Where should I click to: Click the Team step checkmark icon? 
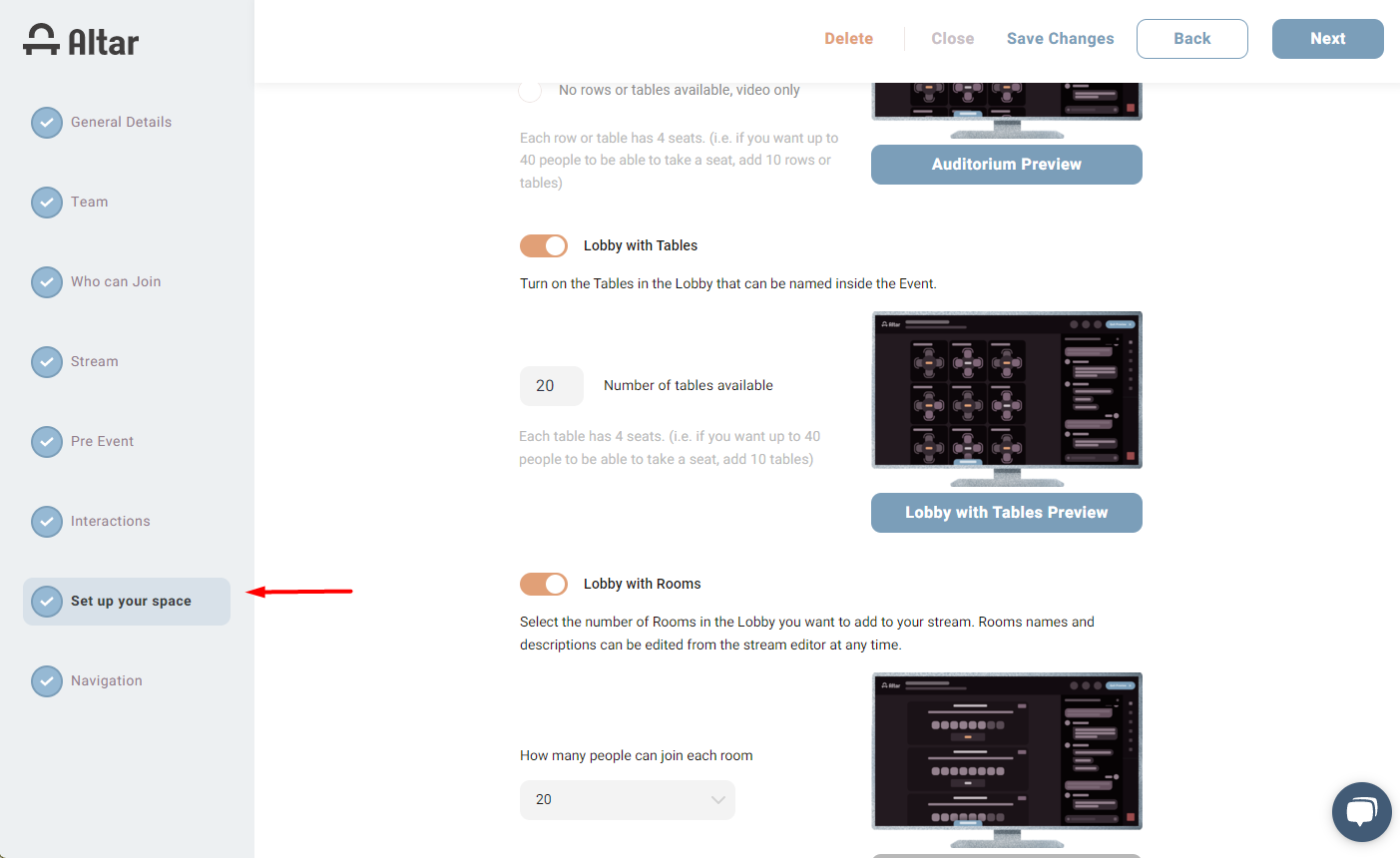(x=47, y=202)
